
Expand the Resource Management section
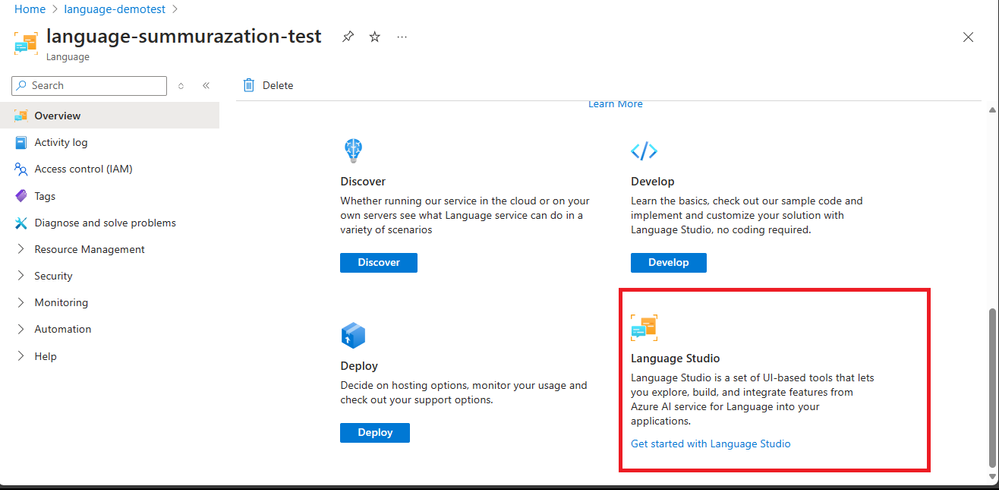(x=21, y=249)
